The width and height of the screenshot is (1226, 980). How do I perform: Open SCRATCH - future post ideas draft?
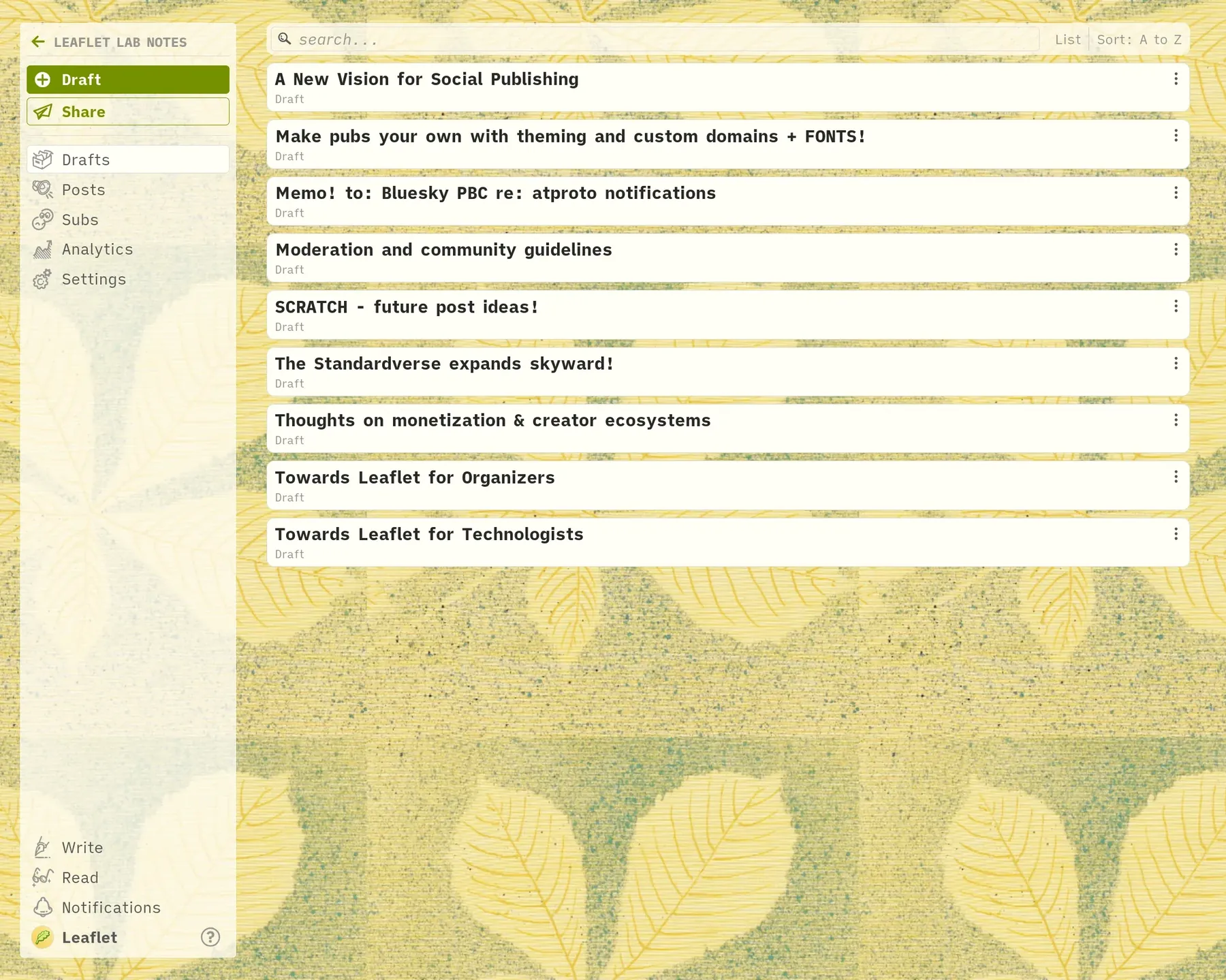(728, 315)
